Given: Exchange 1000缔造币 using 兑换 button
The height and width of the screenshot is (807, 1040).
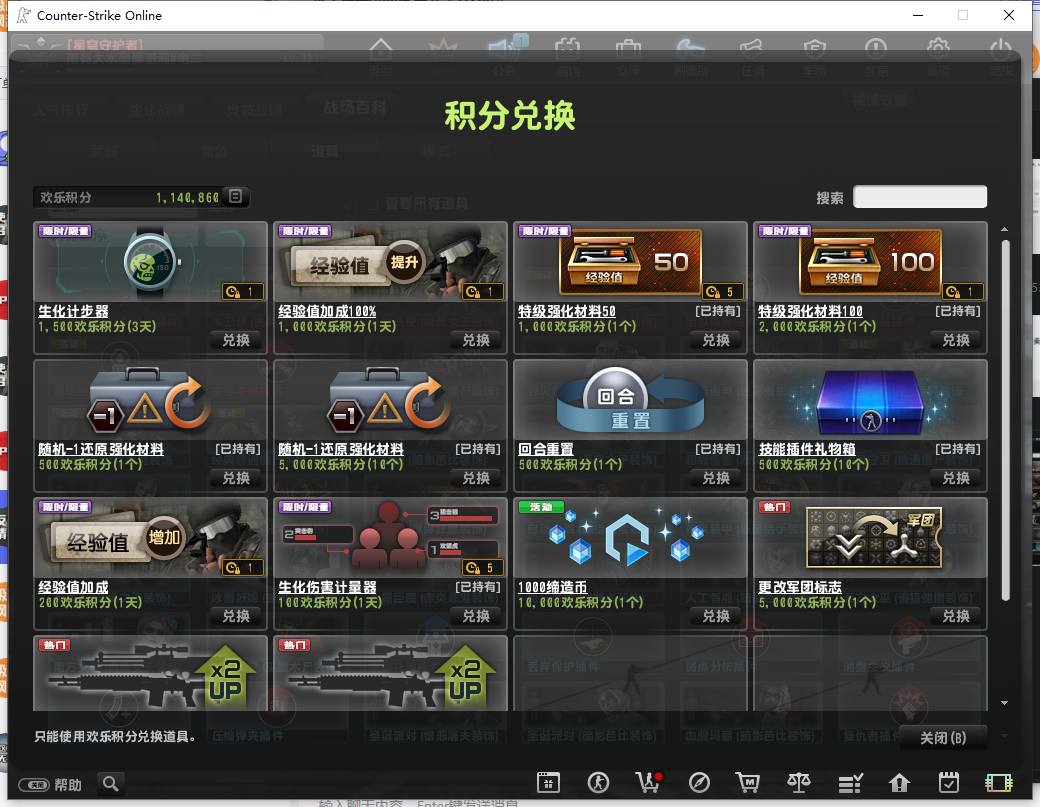Looking at the screenshot, I should click(x=716, y=616).
